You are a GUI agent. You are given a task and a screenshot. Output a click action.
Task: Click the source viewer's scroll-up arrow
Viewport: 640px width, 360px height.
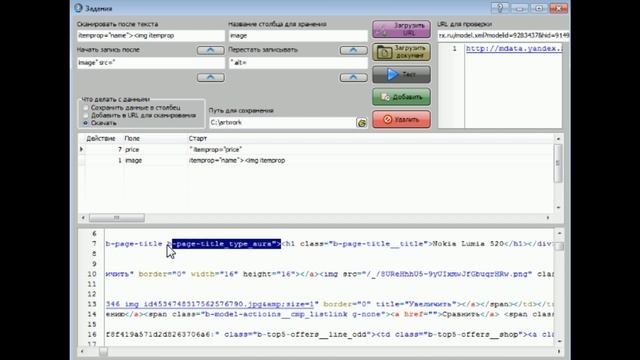[x=559, y=233]
